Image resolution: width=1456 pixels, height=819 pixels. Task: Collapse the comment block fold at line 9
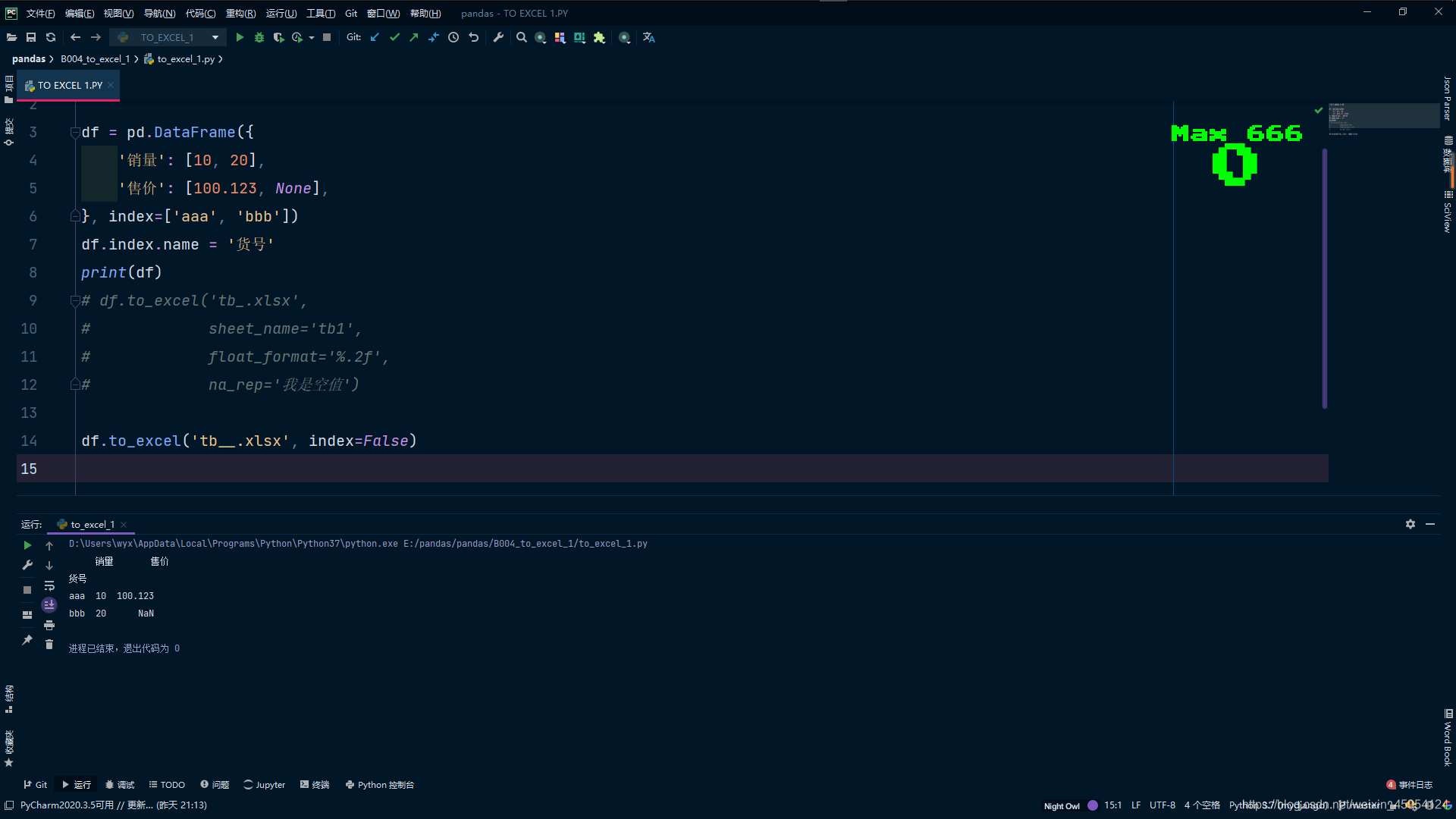click(x=75, y=301)
